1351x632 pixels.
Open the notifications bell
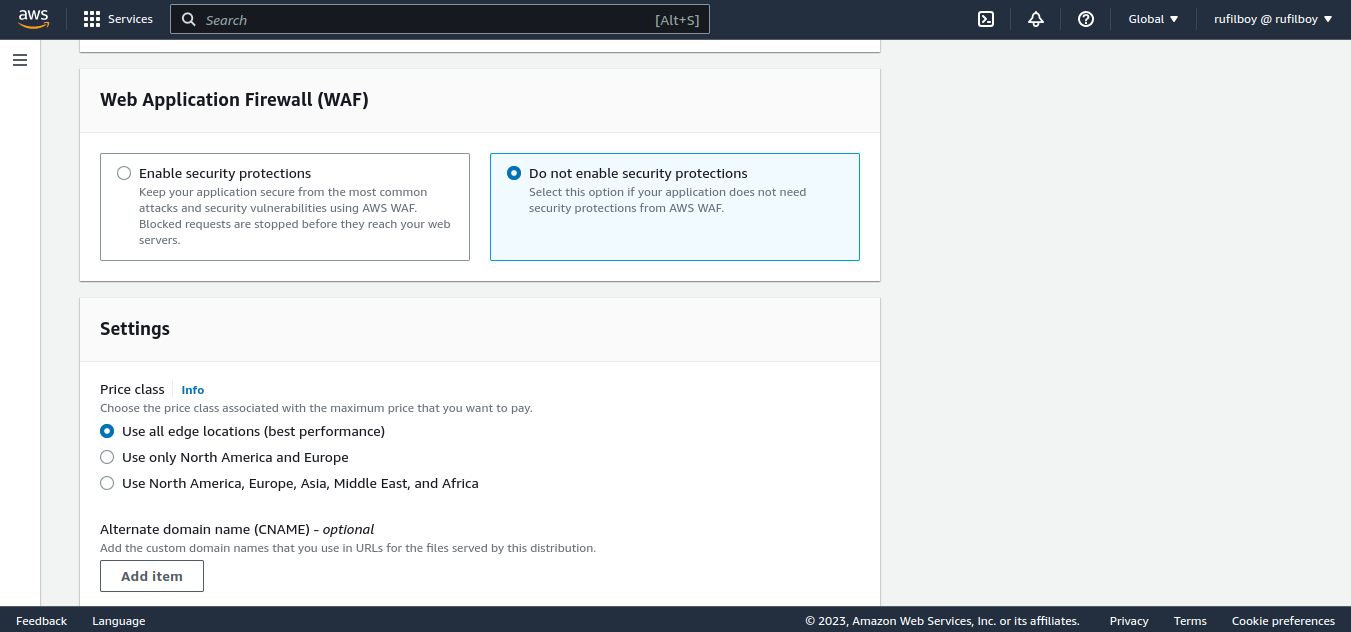[x=1036, y=19]
